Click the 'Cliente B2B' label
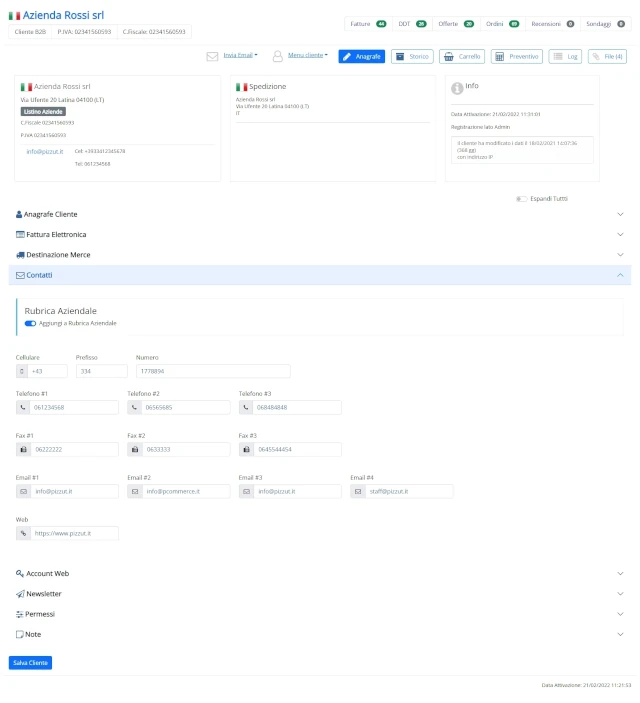This screenshot has width=640, height=703. tap(30, 32)
